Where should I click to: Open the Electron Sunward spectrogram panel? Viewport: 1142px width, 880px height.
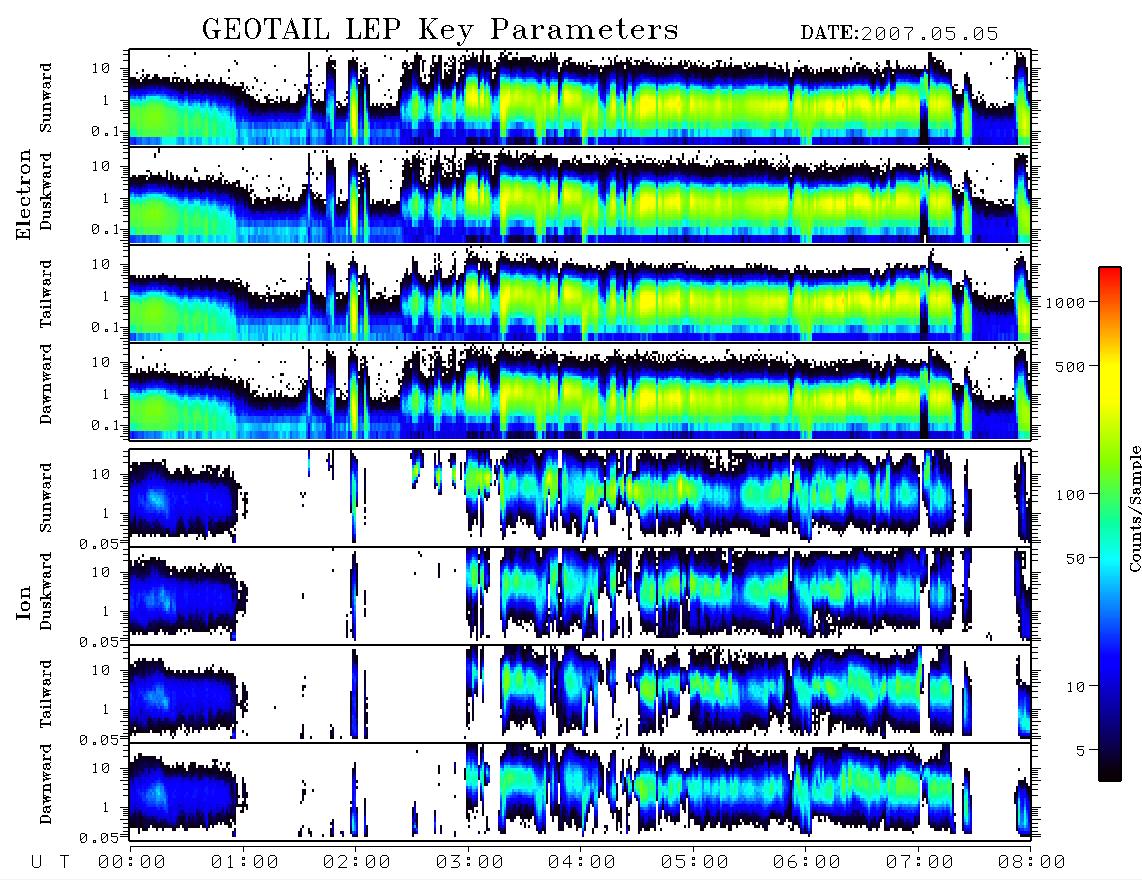580,98
